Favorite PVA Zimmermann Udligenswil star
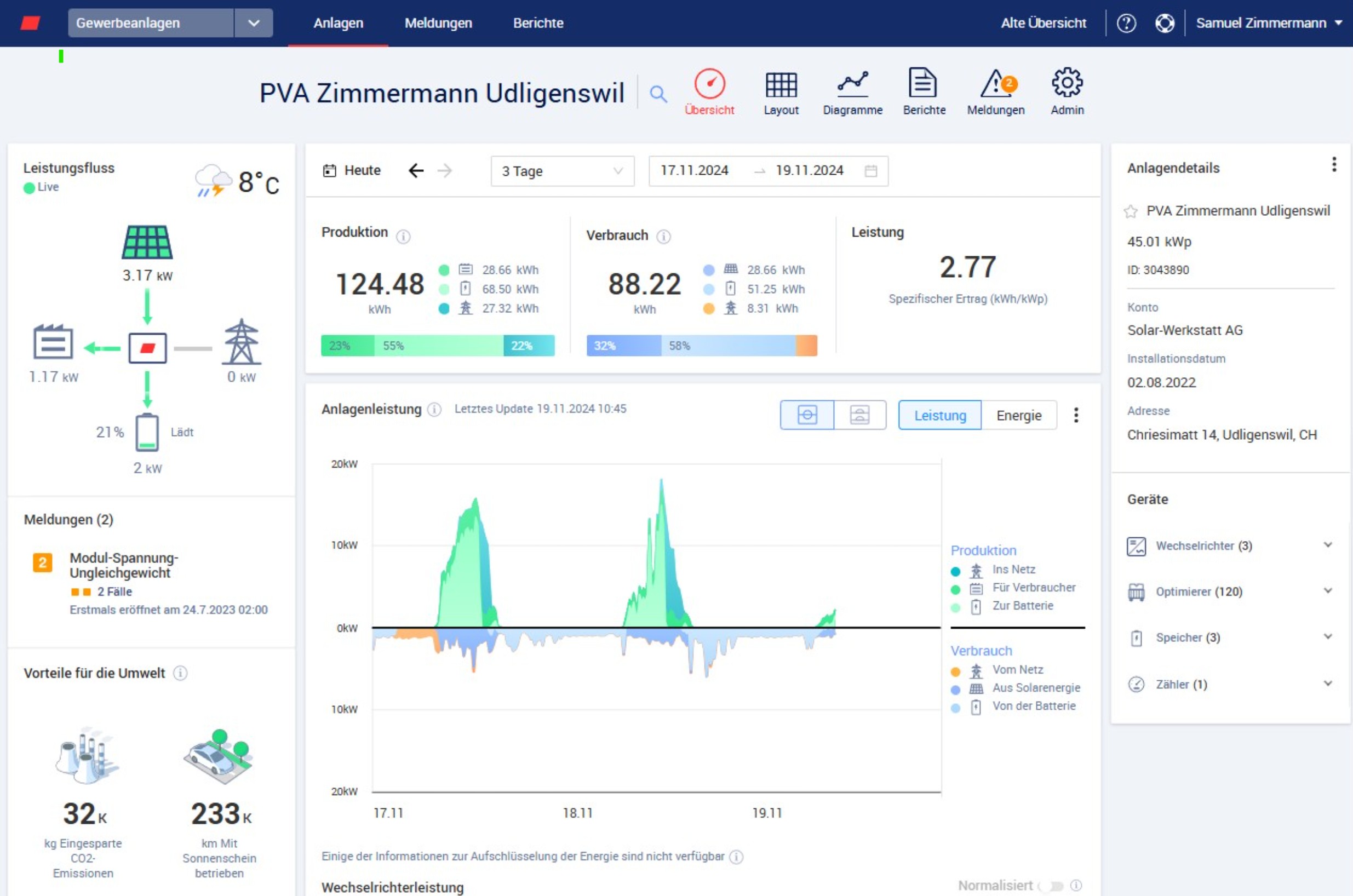 pyautogui.click(x=1130, y=212)
